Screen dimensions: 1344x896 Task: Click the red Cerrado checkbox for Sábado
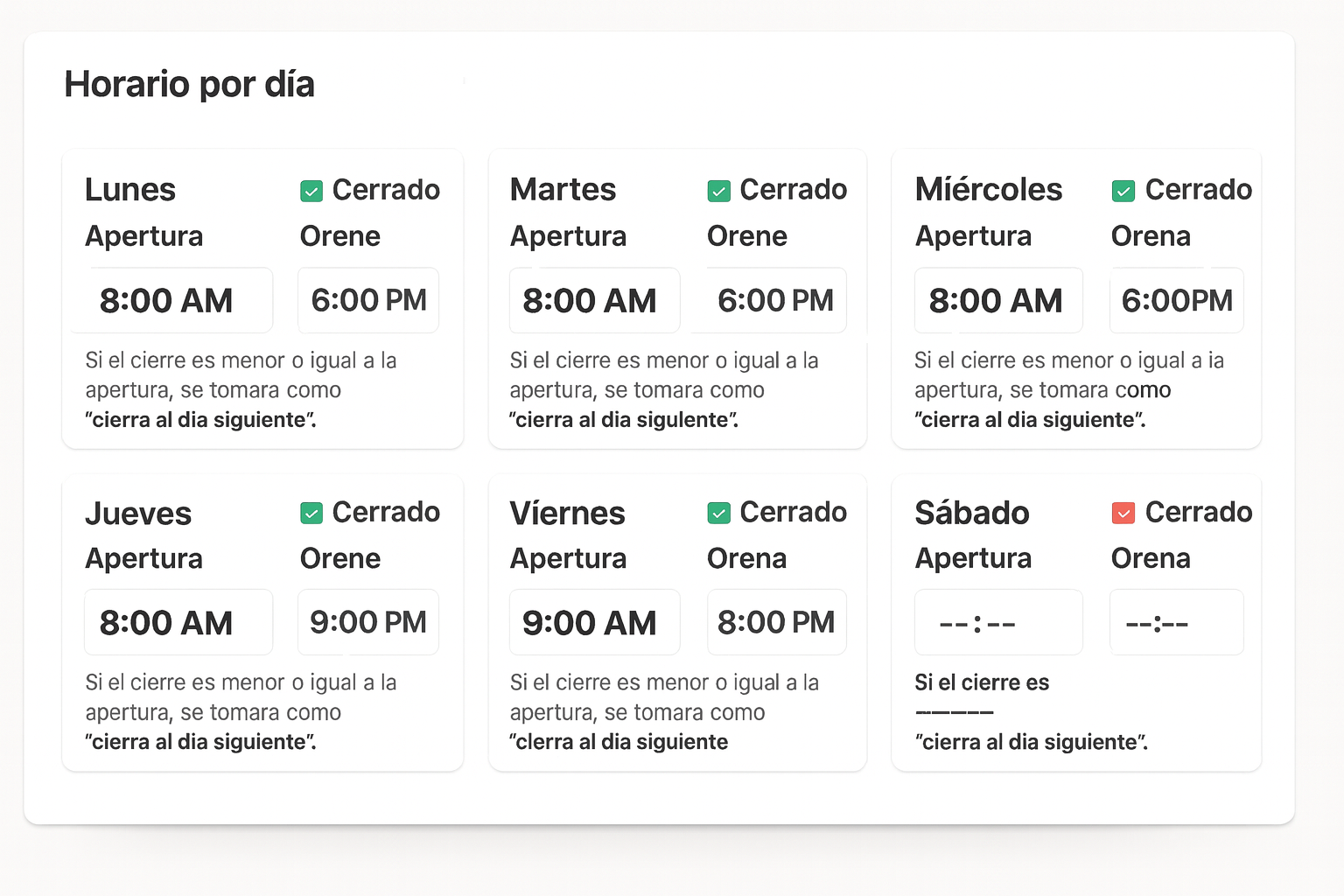click(x=1123, y=514)
